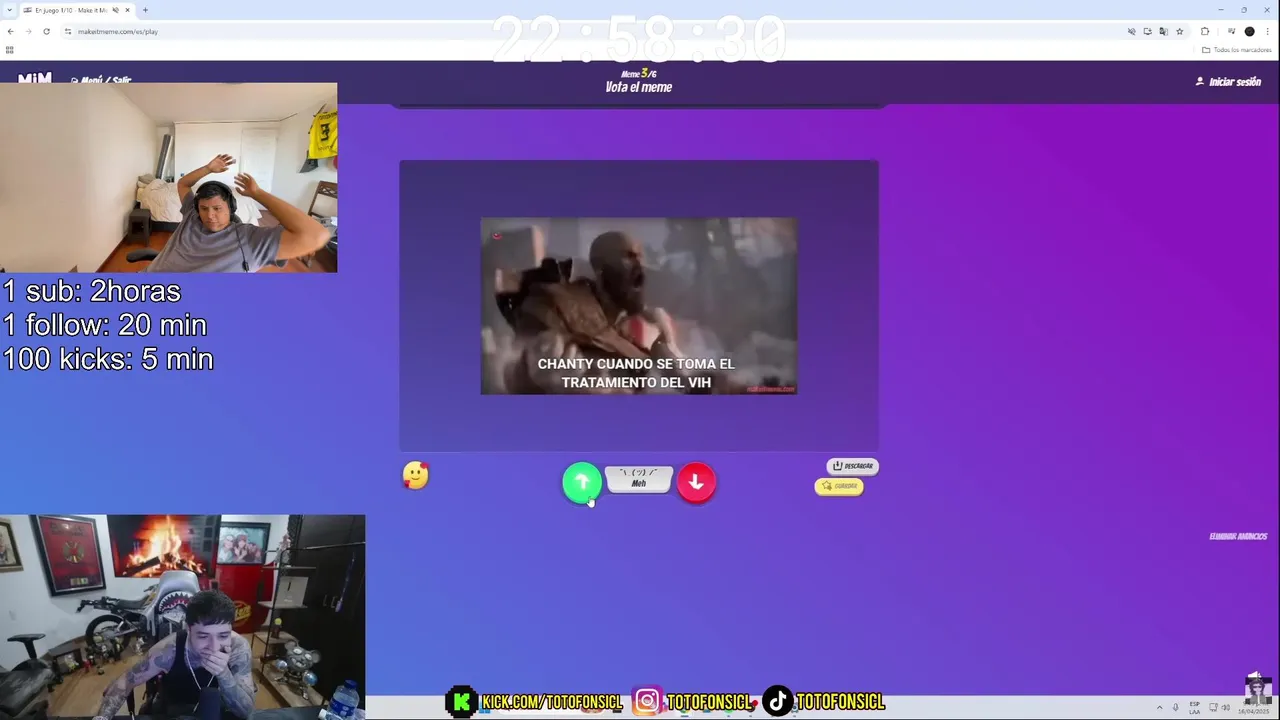
Task: Expand the tab search dropdown
Action: tap(9, 10)
